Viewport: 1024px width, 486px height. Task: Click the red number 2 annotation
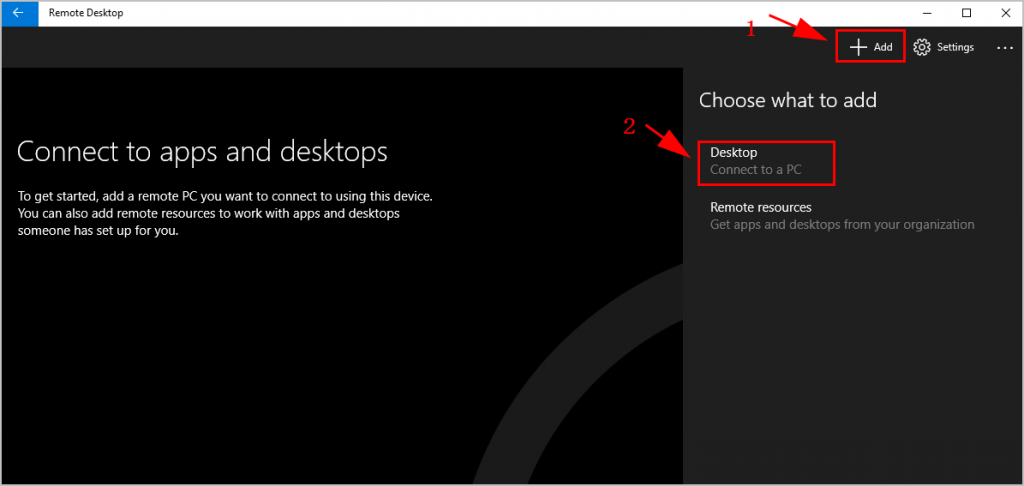pyautogui.click(x=628, y=126)
